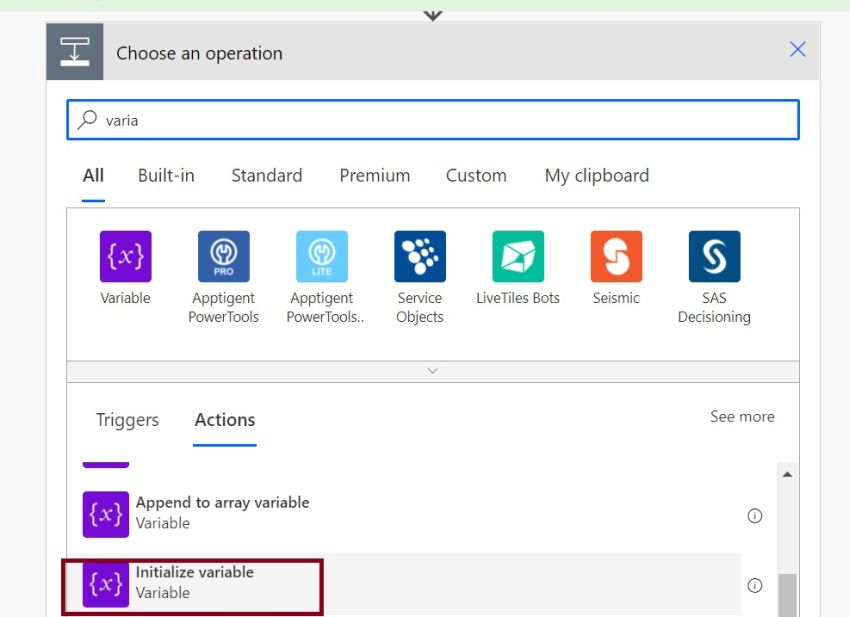Select the Append to array variable action
Image resolution: width=850 pixels, height=617 pixels.
[222, 512]
